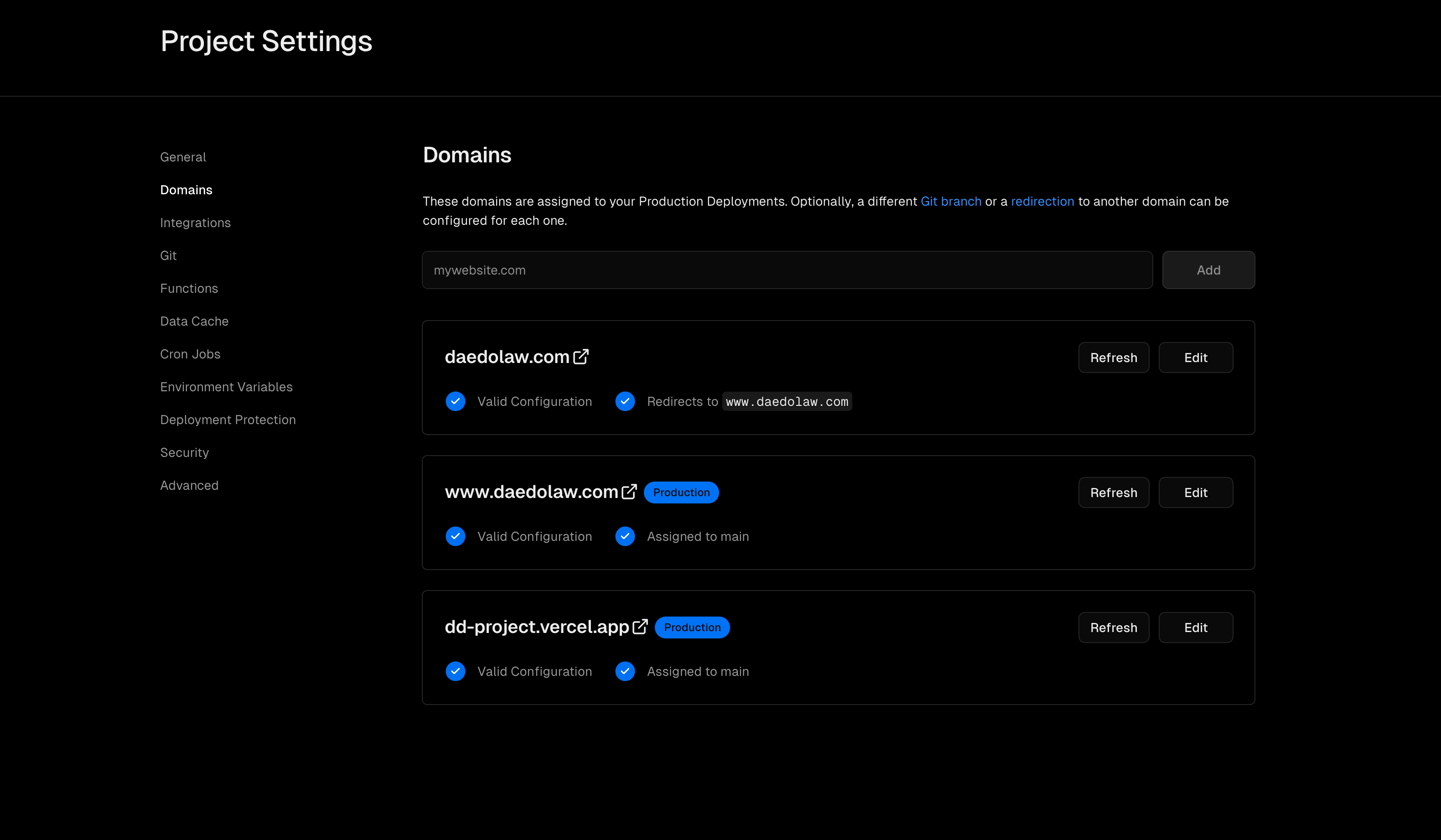Open Git settings section
The image size is (1441, 840).
click(168, 255)
